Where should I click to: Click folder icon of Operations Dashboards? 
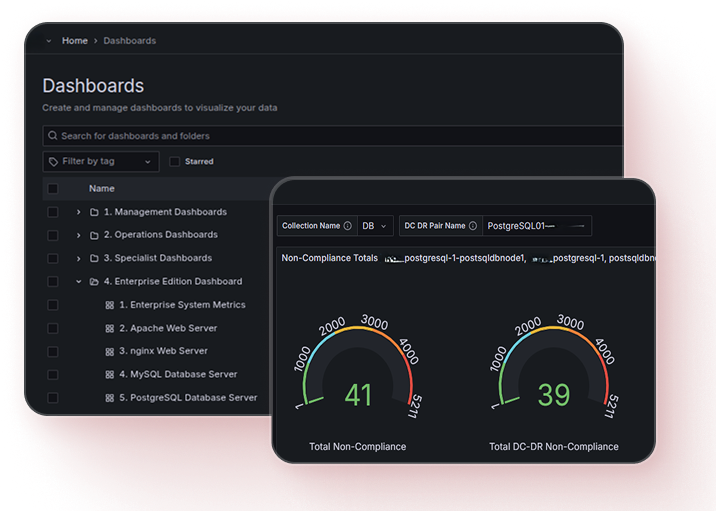point(94,235)
